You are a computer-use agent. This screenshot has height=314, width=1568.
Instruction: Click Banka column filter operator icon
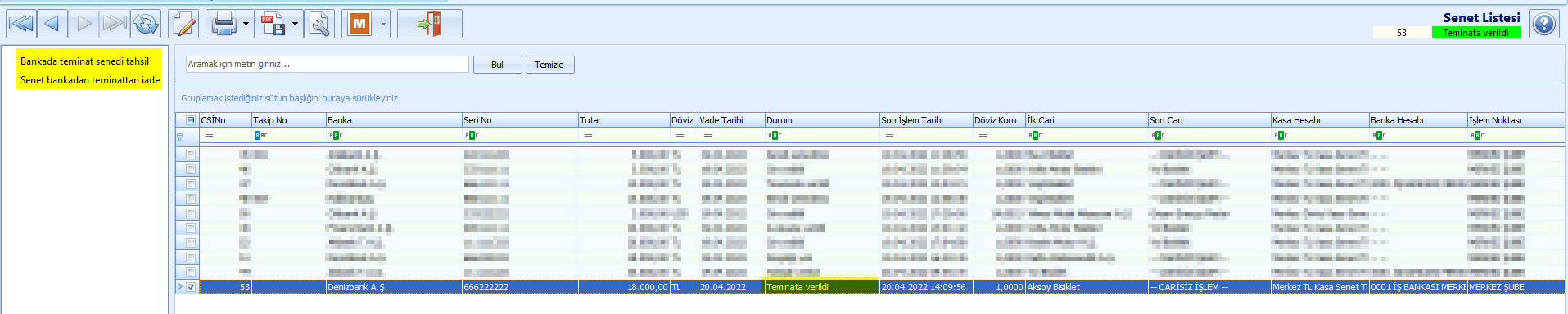[336, 135]
